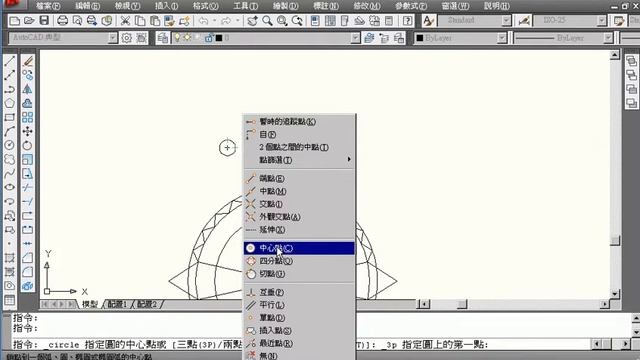640x360 pixels.
Task: Open Help question mark icon
Action: click(407, 20)
